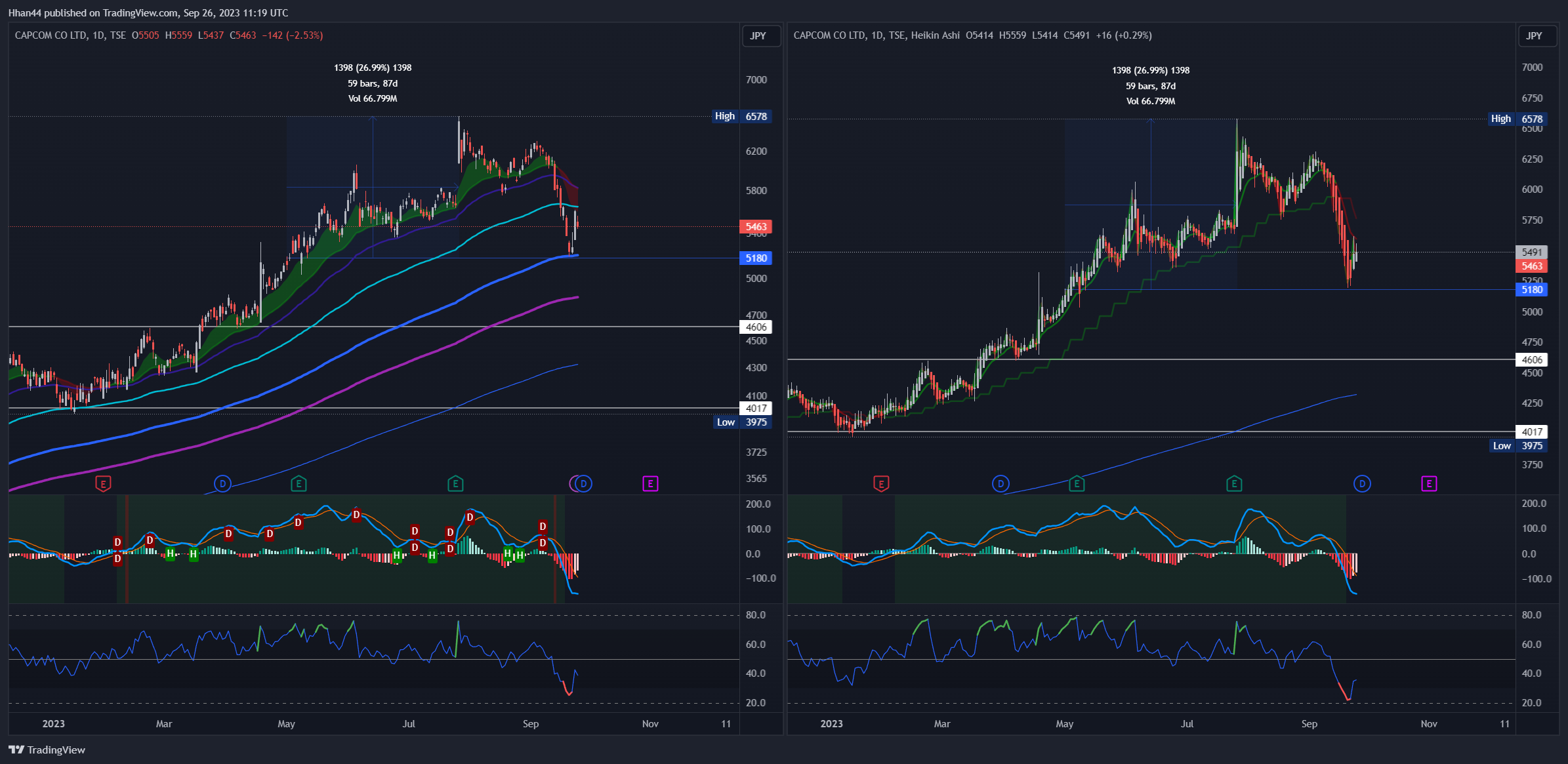The image size is (1568, 764).
Task: Click green earnings E icon near May, Heikin Ashi chart
Action: (1077, 484)
